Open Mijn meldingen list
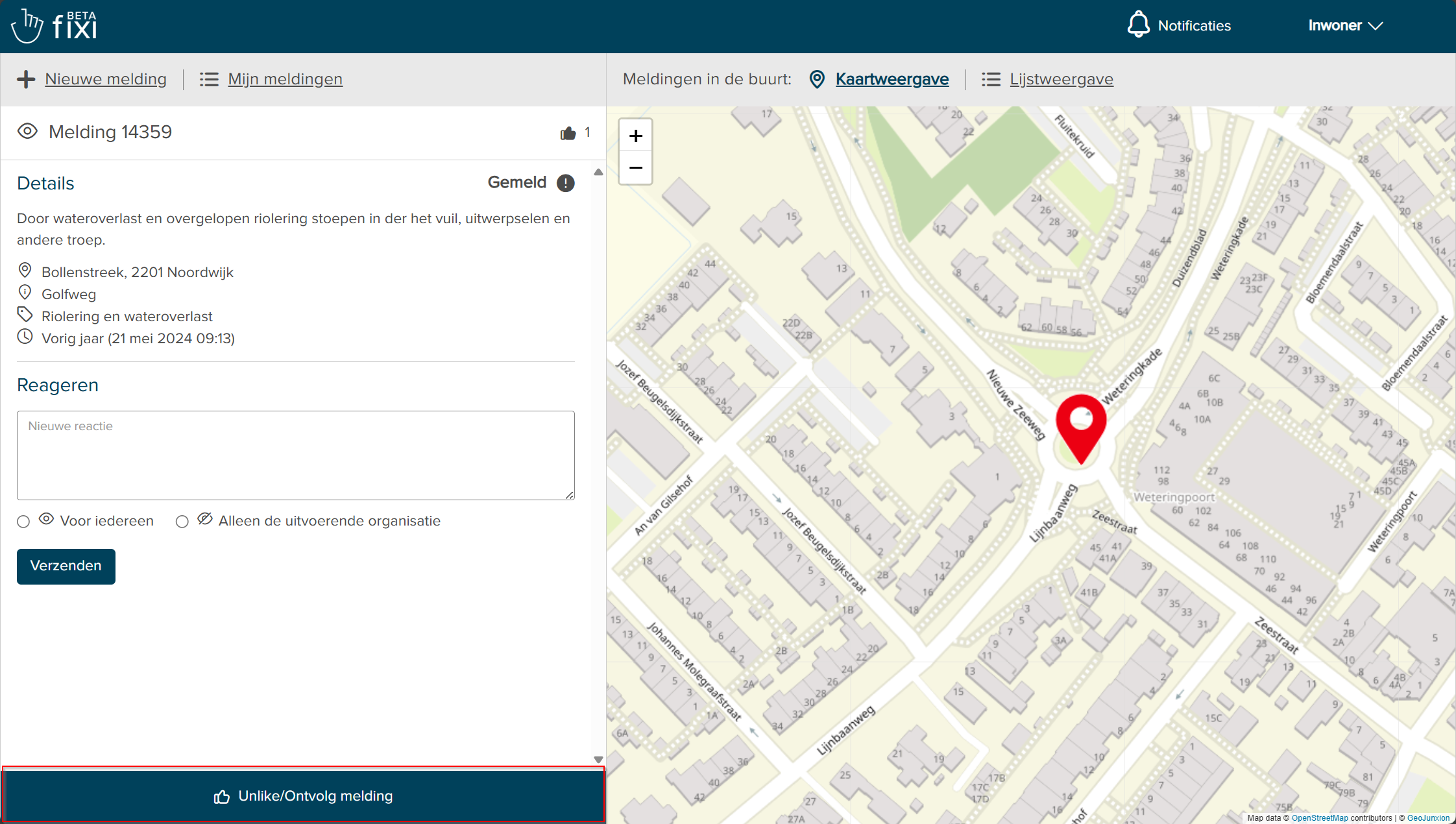The width and height of the screenshot is (1456, 824). point(285,79)
